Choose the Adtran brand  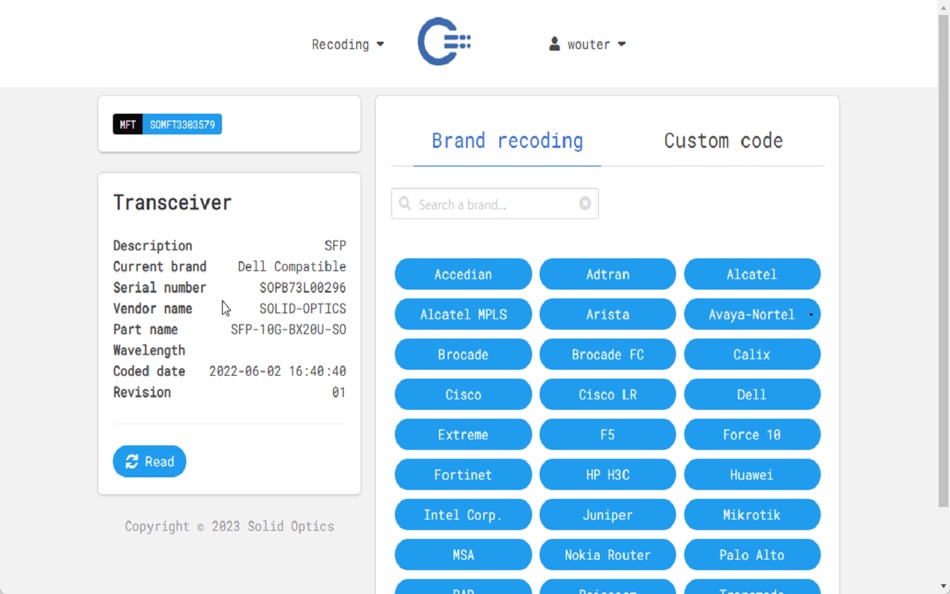608,274
